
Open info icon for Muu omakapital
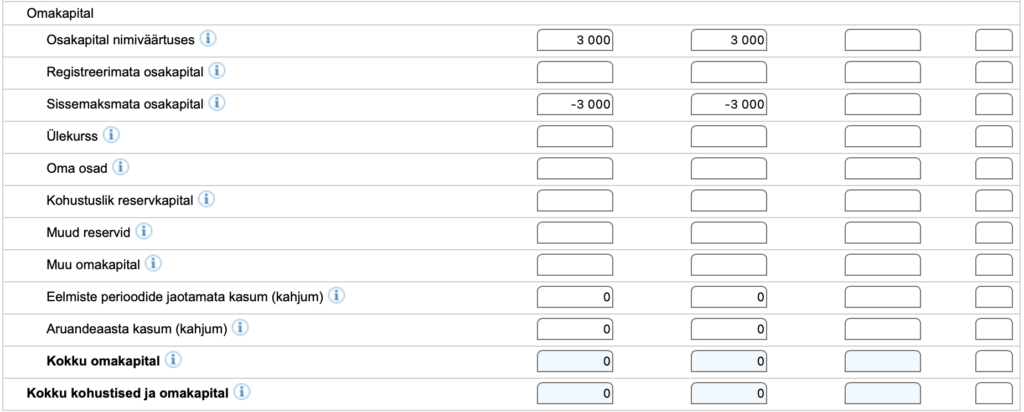153,264
